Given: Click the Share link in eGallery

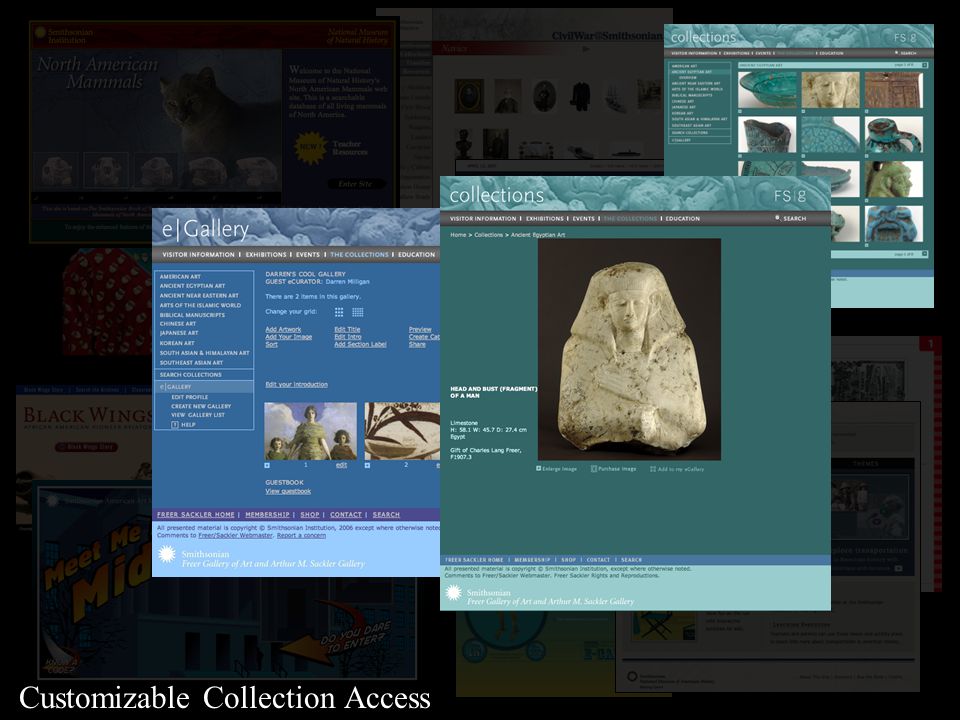Looking at the screenshot, I should click(417, 345).
